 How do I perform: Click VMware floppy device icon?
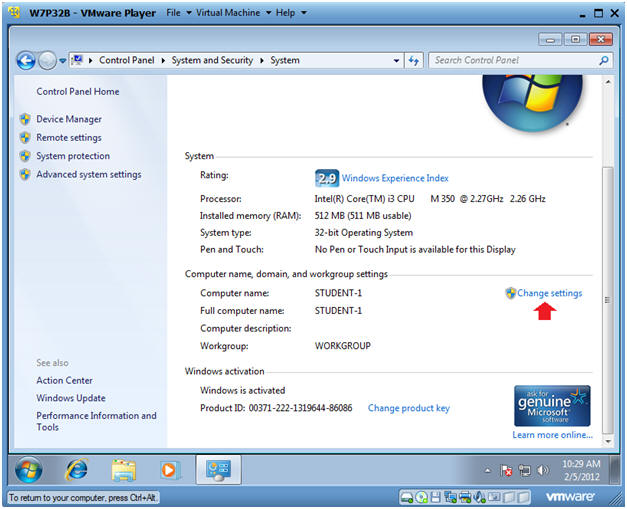435,497
